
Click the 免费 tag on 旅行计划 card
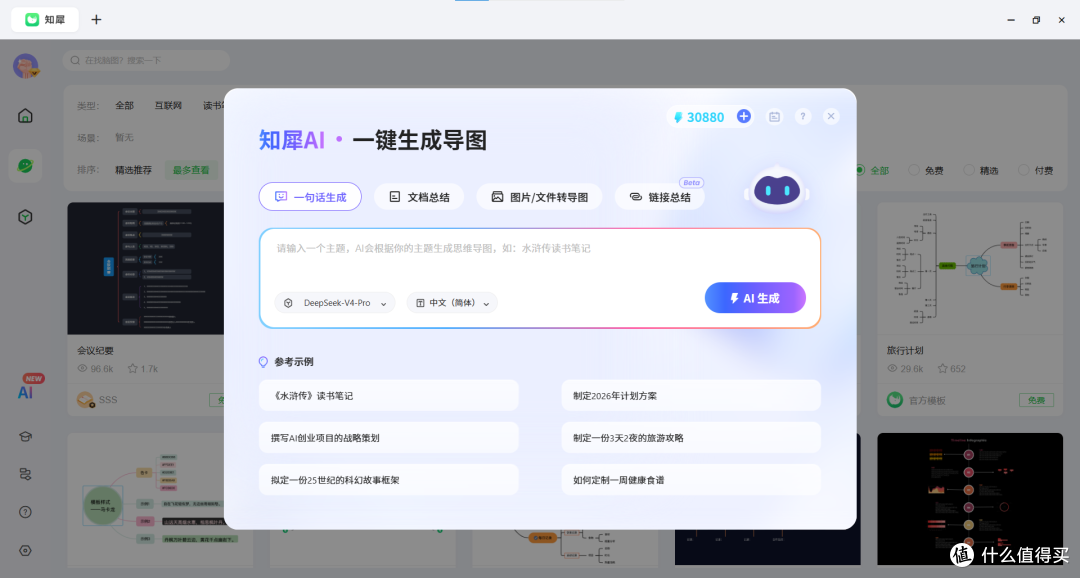[x=1037, y=400]
